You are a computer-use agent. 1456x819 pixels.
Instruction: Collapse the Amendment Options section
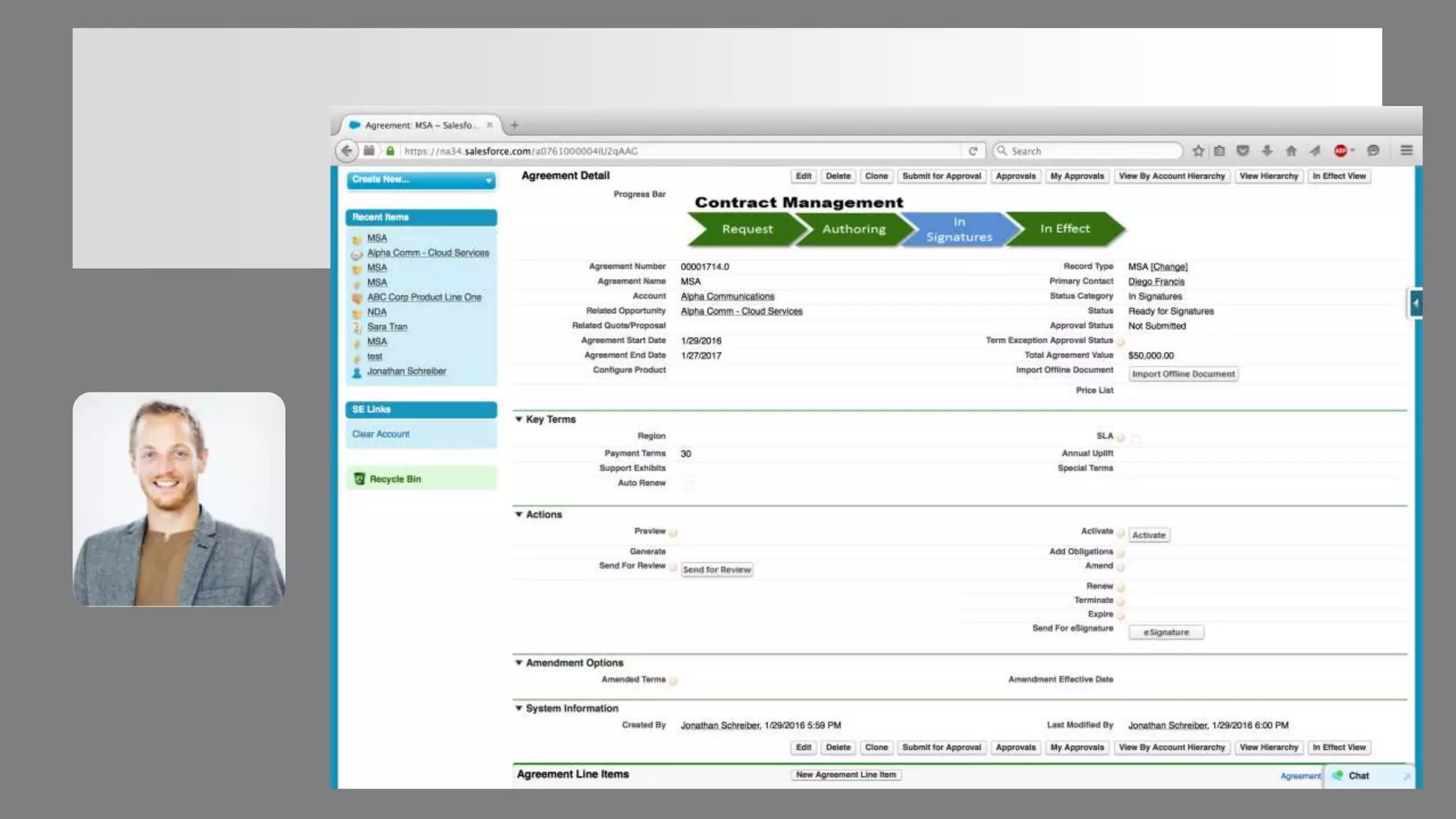pos(518,663)
